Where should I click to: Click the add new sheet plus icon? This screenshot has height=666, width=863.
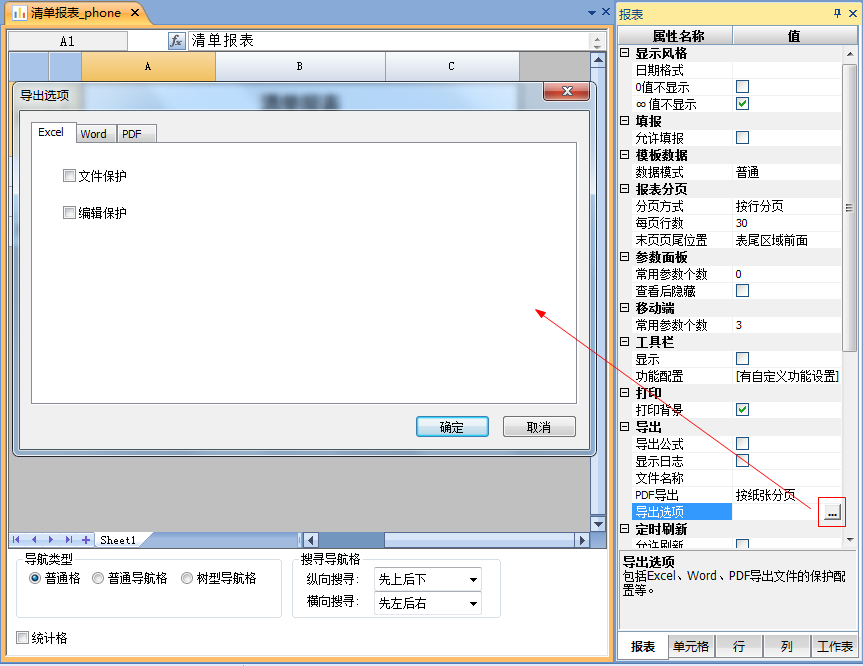86,540
